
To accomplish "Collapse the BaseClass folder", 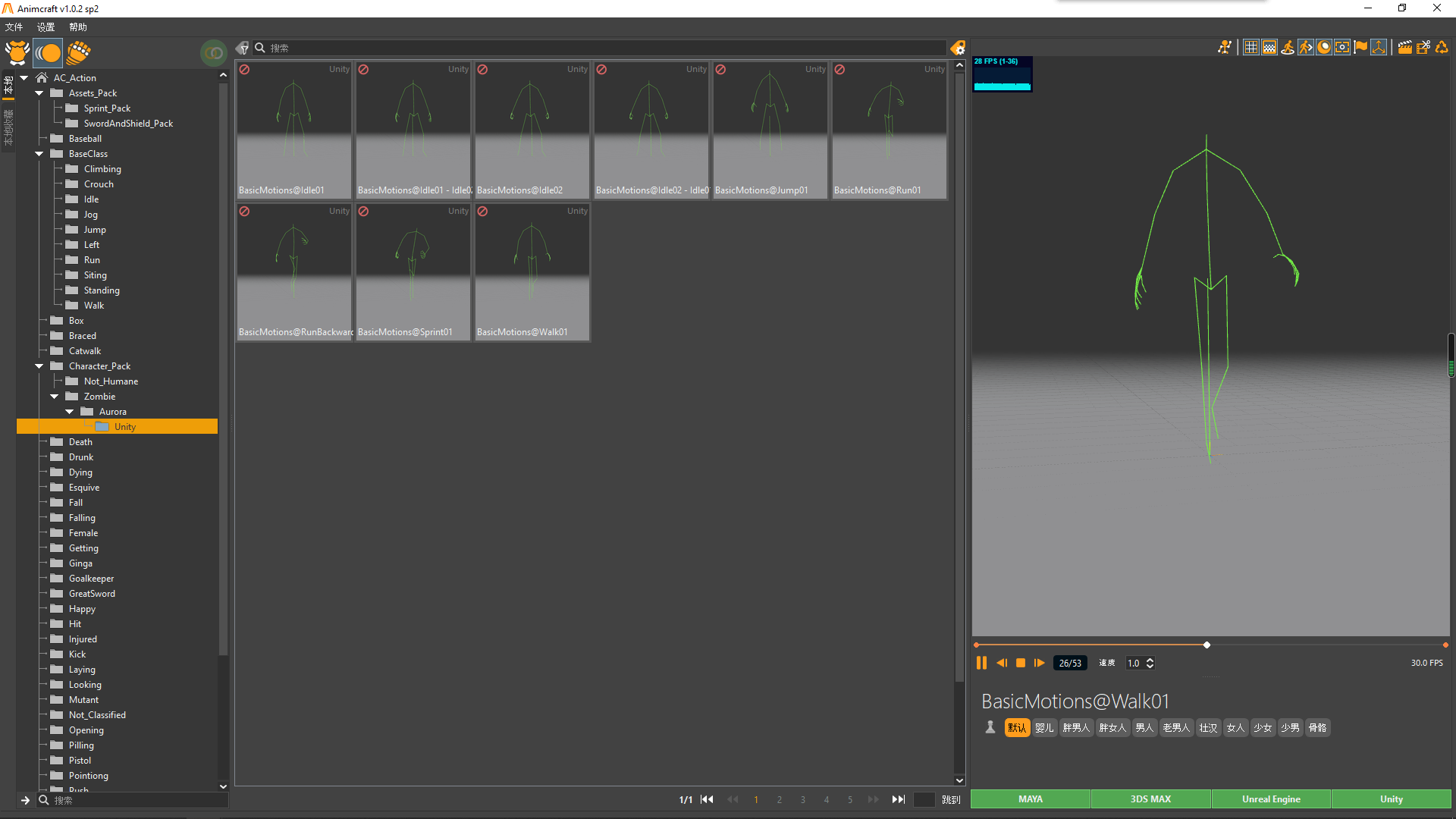I will (x=39, y=154).
